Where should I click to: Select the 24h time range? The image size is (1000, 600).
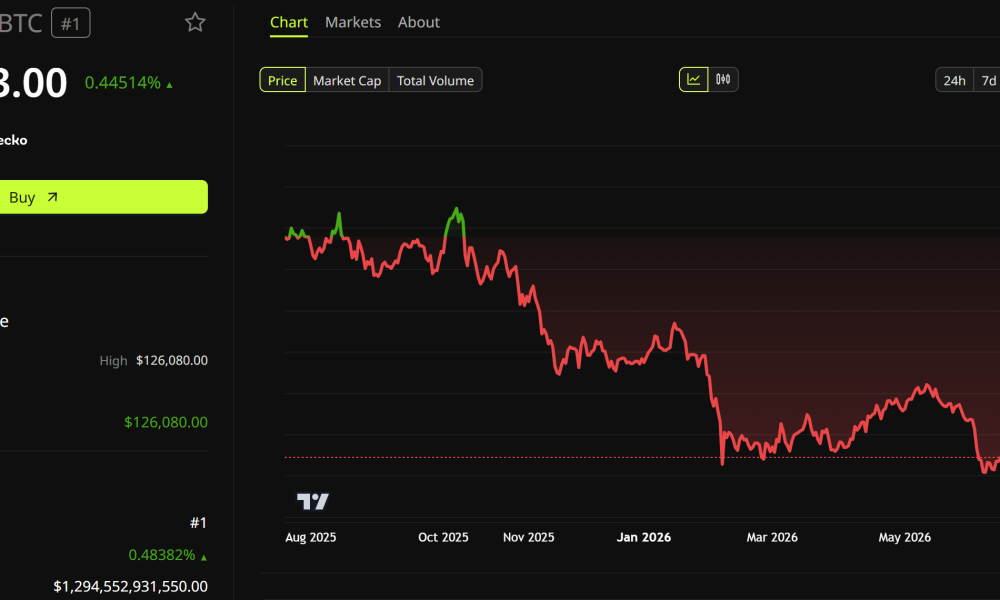tap(954, 80)
